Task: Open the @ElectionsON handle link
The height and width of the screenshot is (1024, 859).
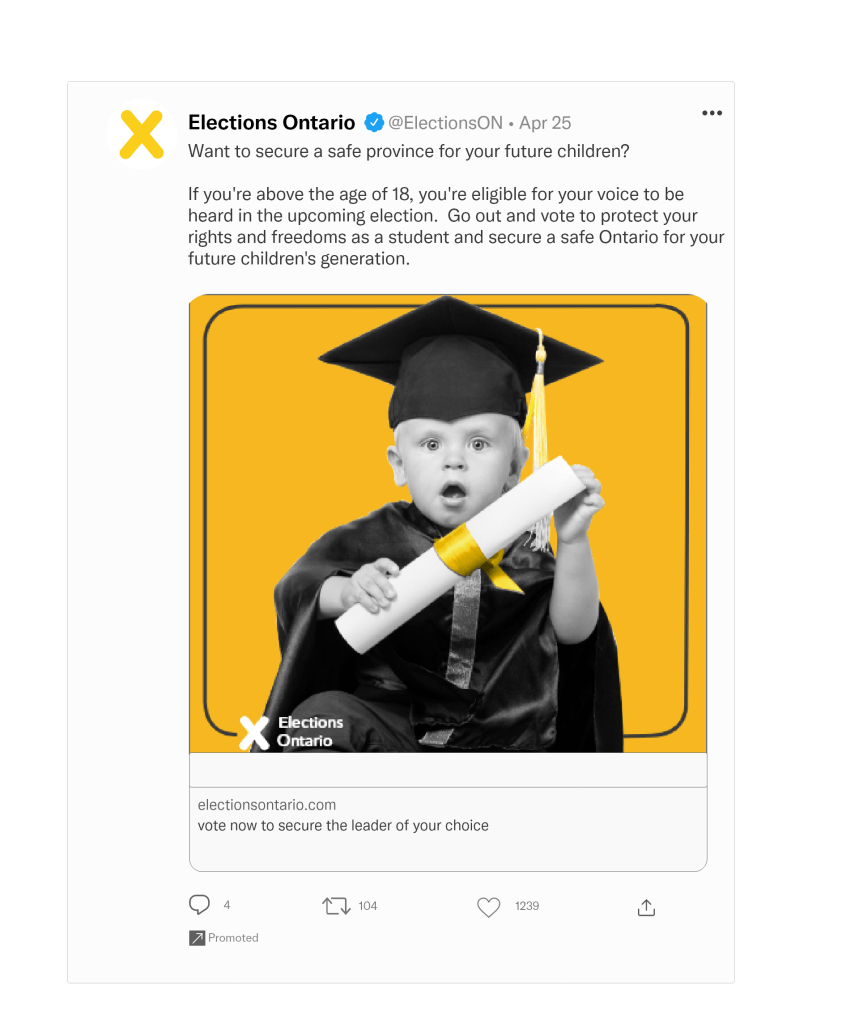Action: [445, 123]
